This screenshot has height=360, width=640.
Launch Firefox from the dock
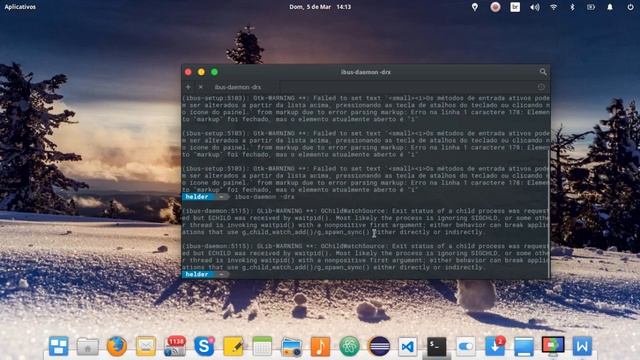coord(116,346)
